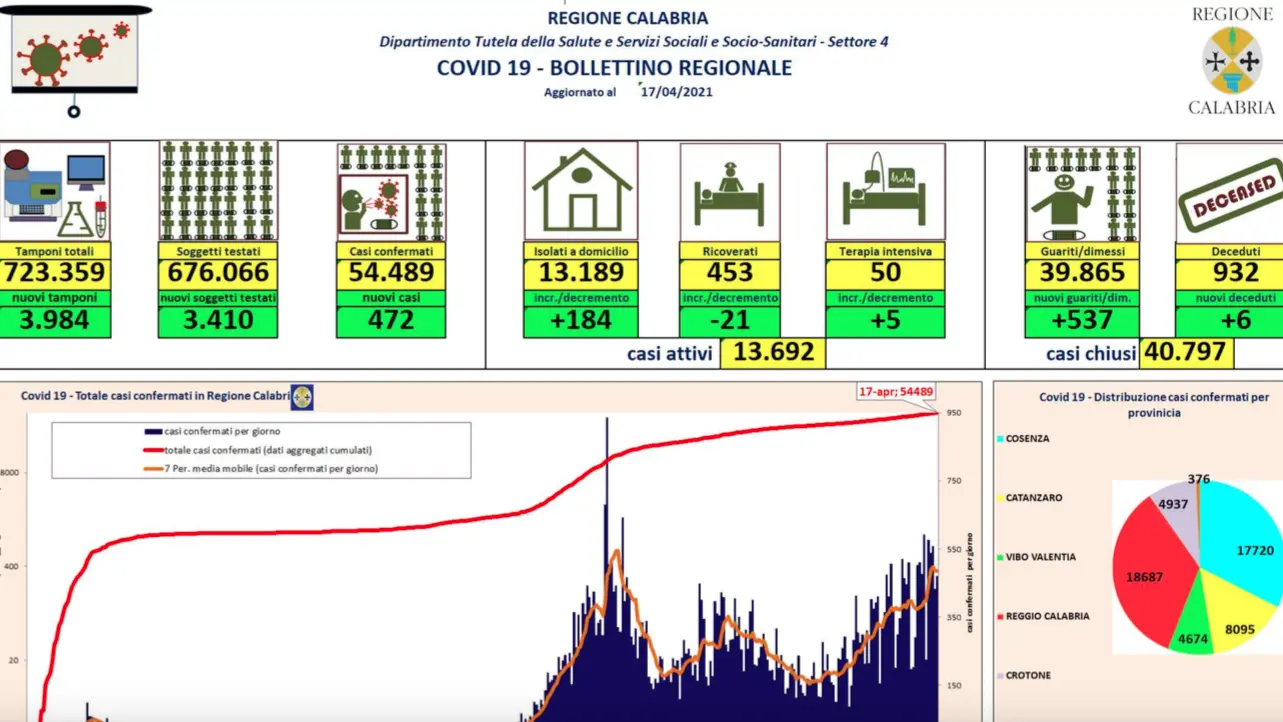This screenshot has height=722, width=1283.
Task: Click the yellow Catanzaro slice labeled 8095
Action: 1238,618
